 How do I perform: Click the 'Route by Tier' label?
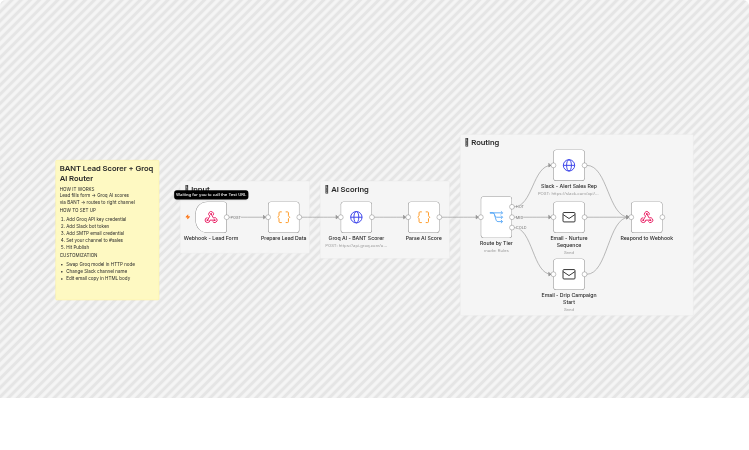coord(496,243)
